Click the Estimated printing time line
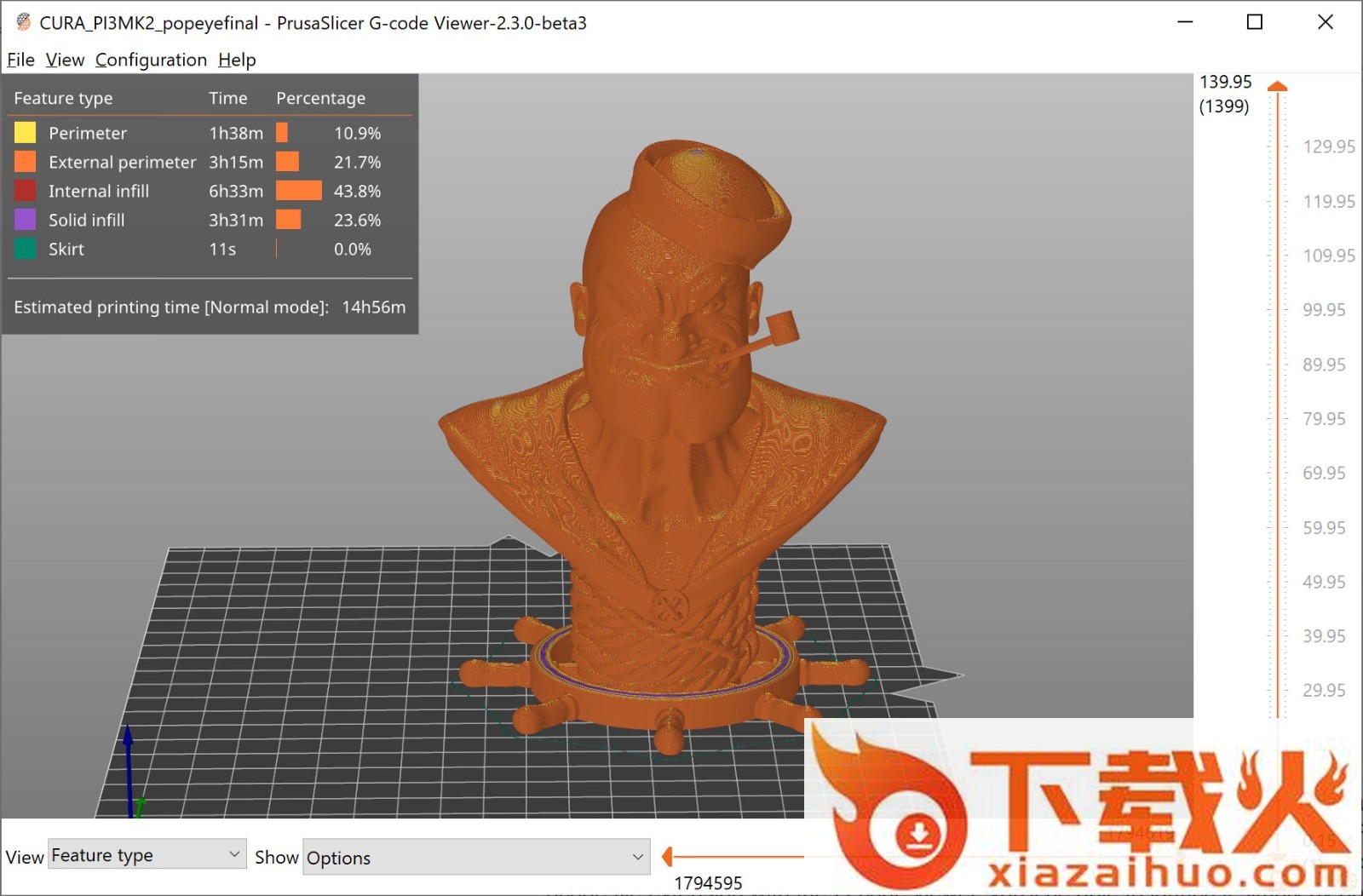Image resolution: width=1363 pixels, height=896 pixels. click(x=210, y=307)
